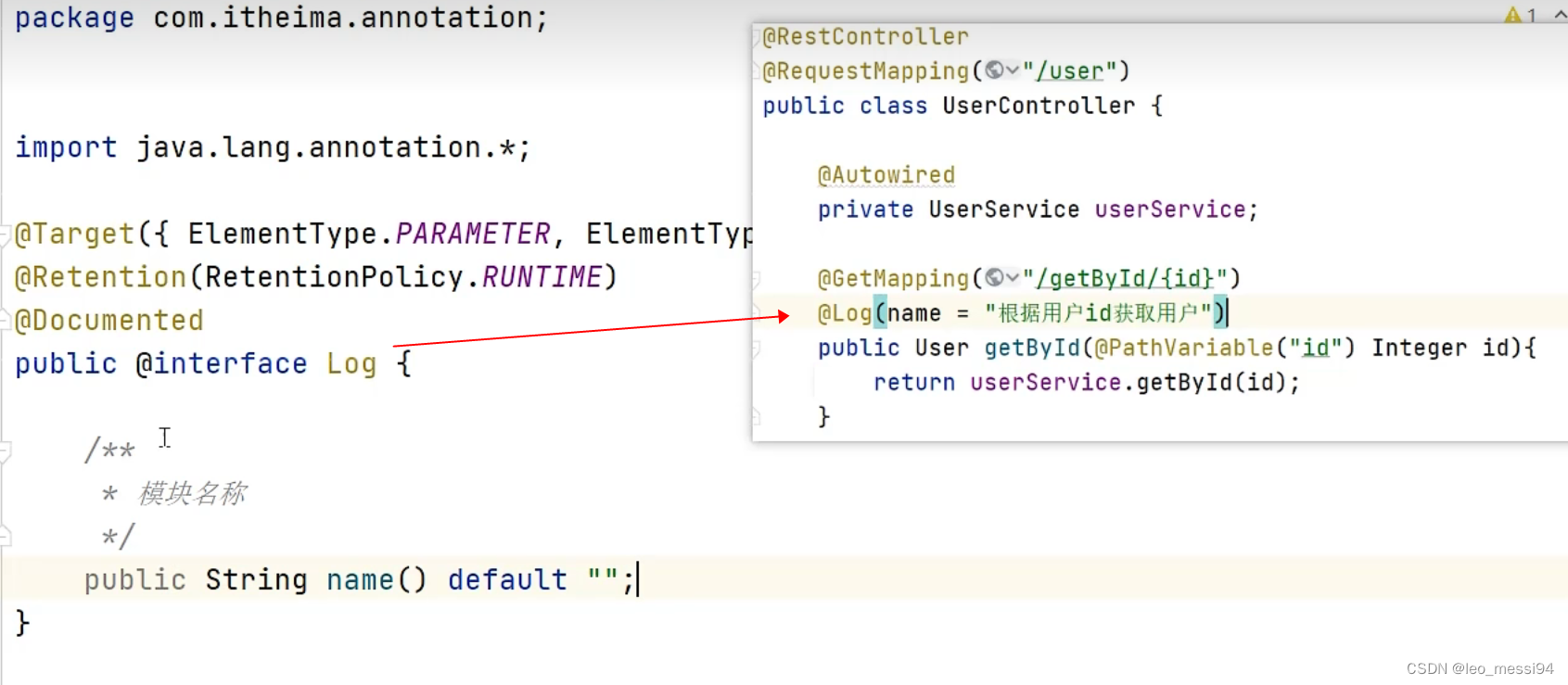Viewport: 1568px width, 685px height.
Task: Click the Log interface name in the declaration
Action: (x=351, y=363)
